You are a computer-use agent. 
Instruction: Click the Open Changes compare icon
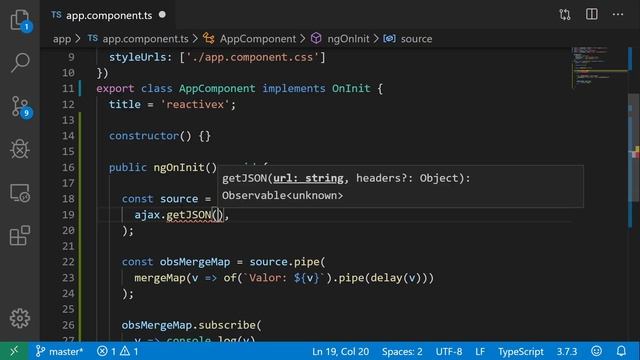pyautogui.click(x=565, y=15)
